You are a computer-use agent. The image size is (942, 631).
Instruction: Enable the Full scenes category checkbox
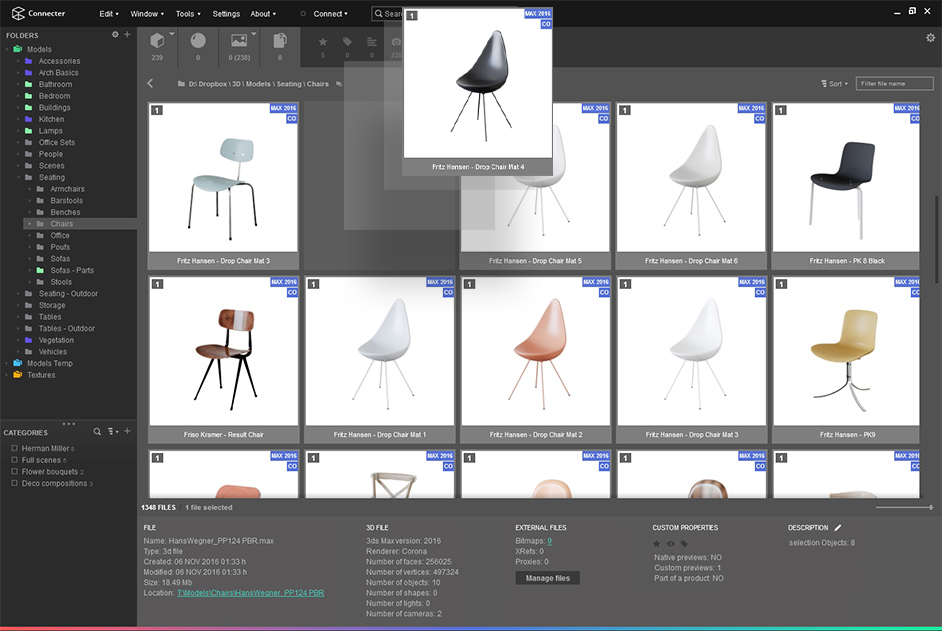coord(14,460)
